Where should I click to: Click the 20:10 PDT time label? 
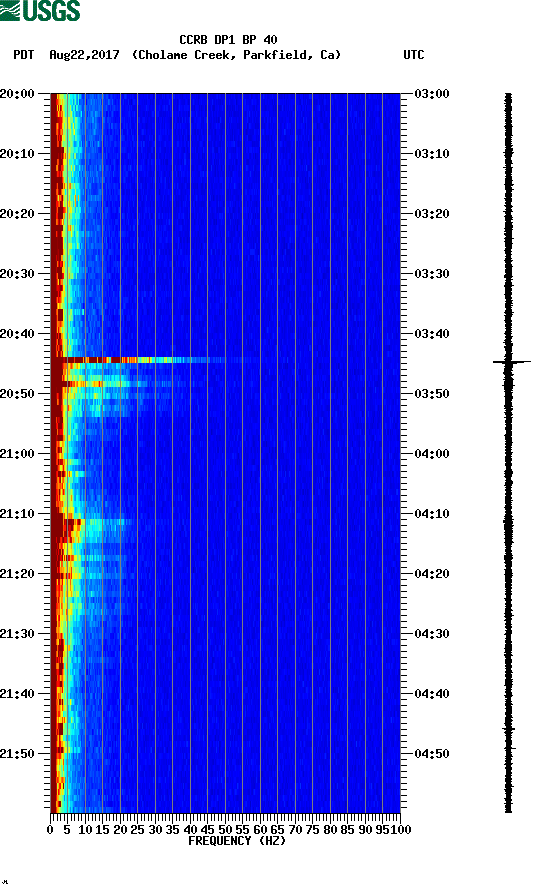click(17, 154)
